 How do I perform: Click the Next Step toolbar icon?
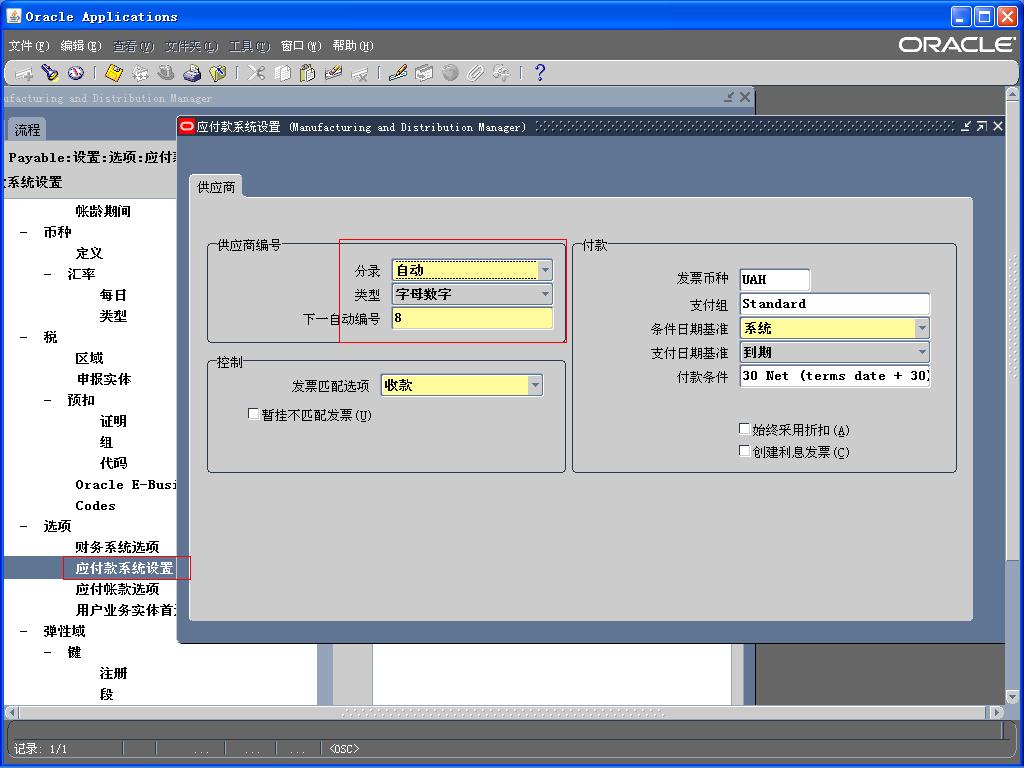click(140, 73)
